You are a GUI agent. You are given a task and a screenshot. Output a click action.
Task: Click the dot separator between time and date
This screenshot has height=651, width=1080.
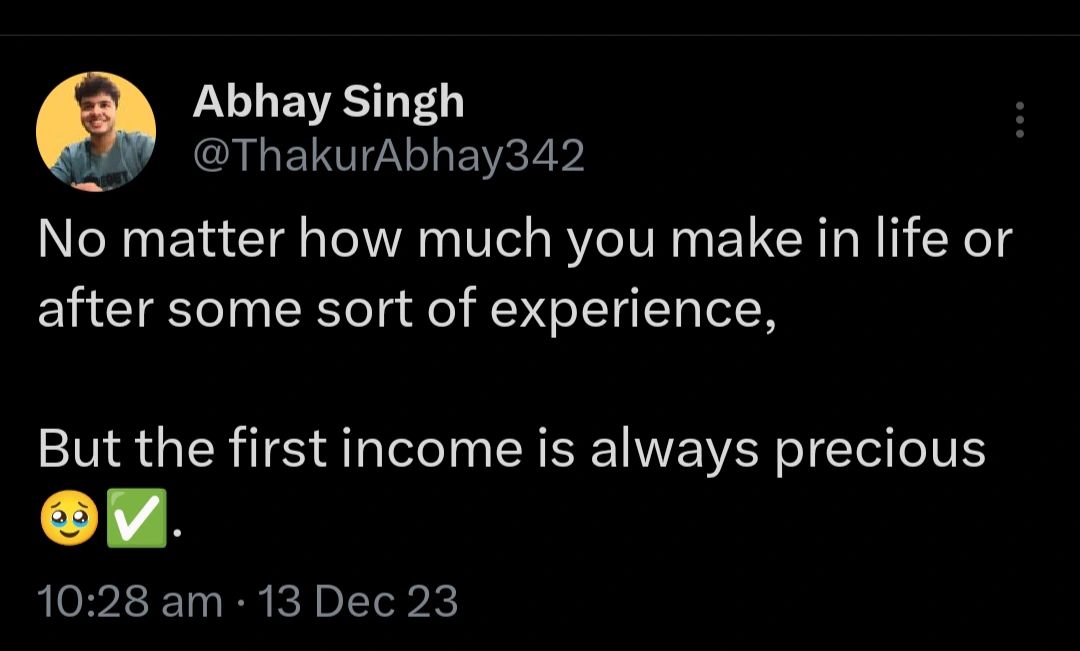240,603
